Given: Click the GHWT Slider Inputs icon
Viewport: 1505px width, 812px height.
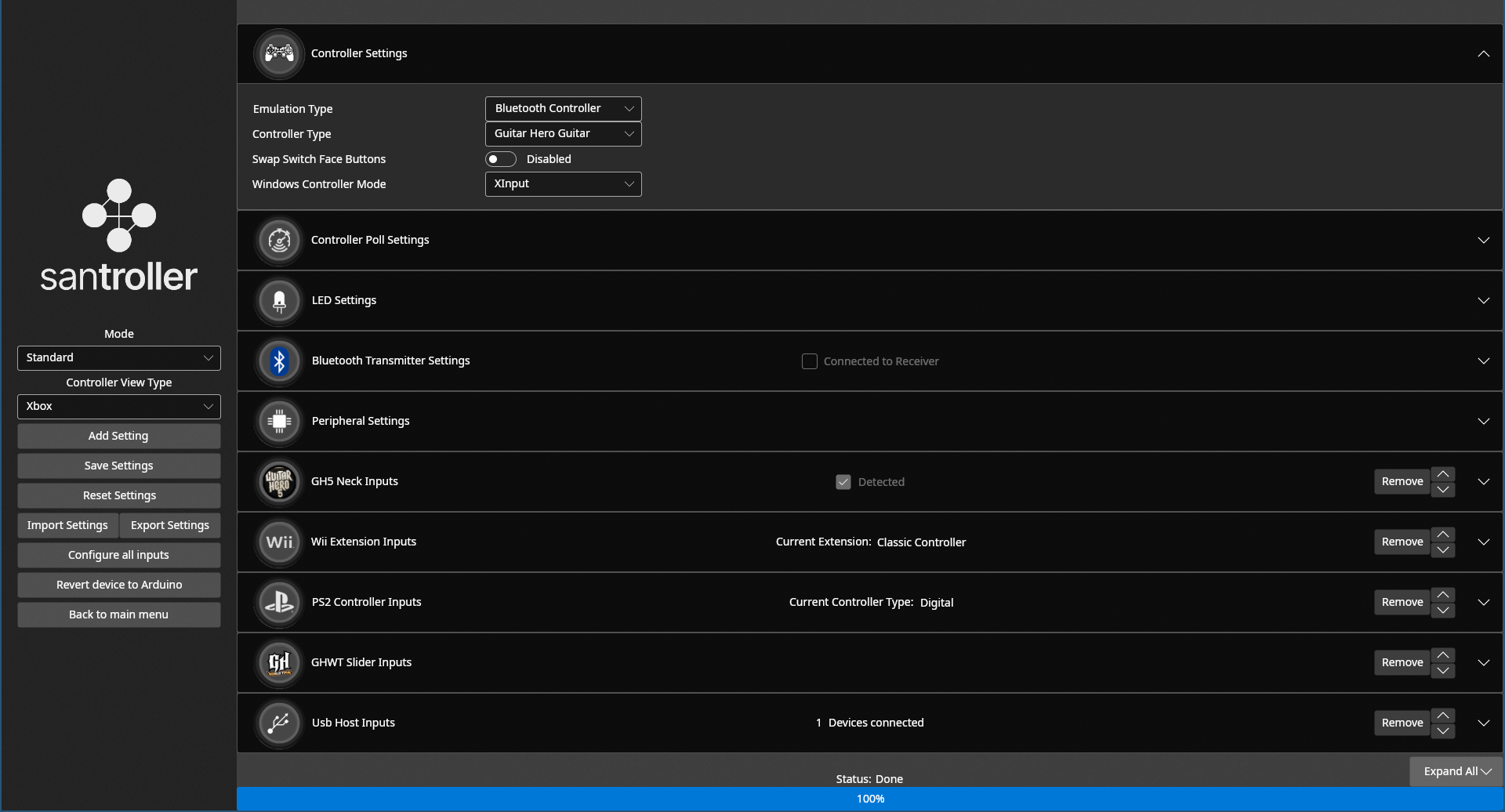Looking at the screenshot, I should coord(279,662).
